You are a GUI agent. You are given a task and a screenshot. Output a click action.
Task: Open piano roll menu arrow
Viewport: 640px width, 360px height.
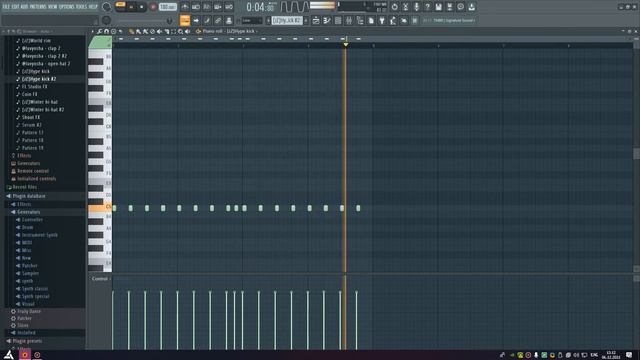tap(93, 31)
